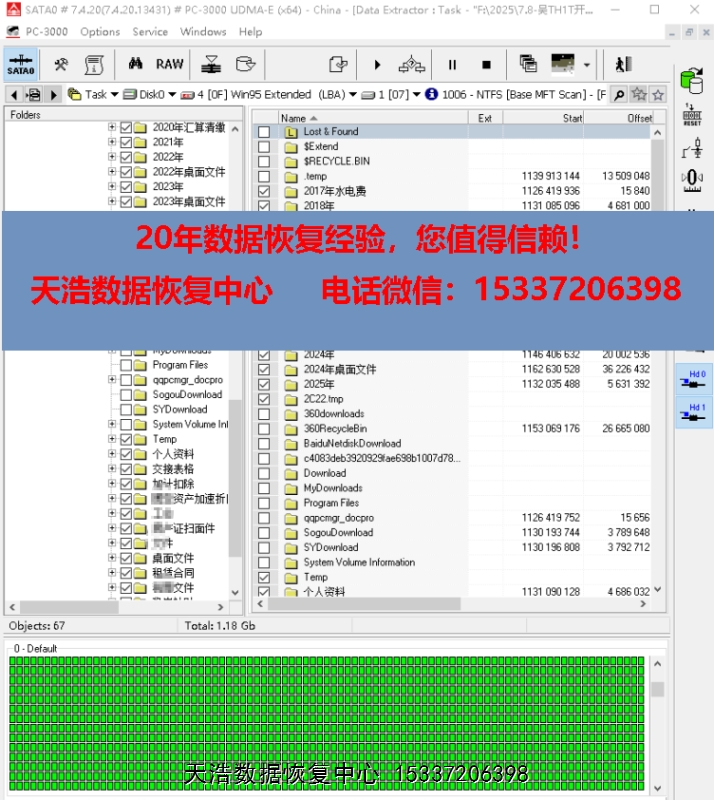Click the Hd 1 head icon
Viewport: 714px width, 800px height.
point(697,412)
